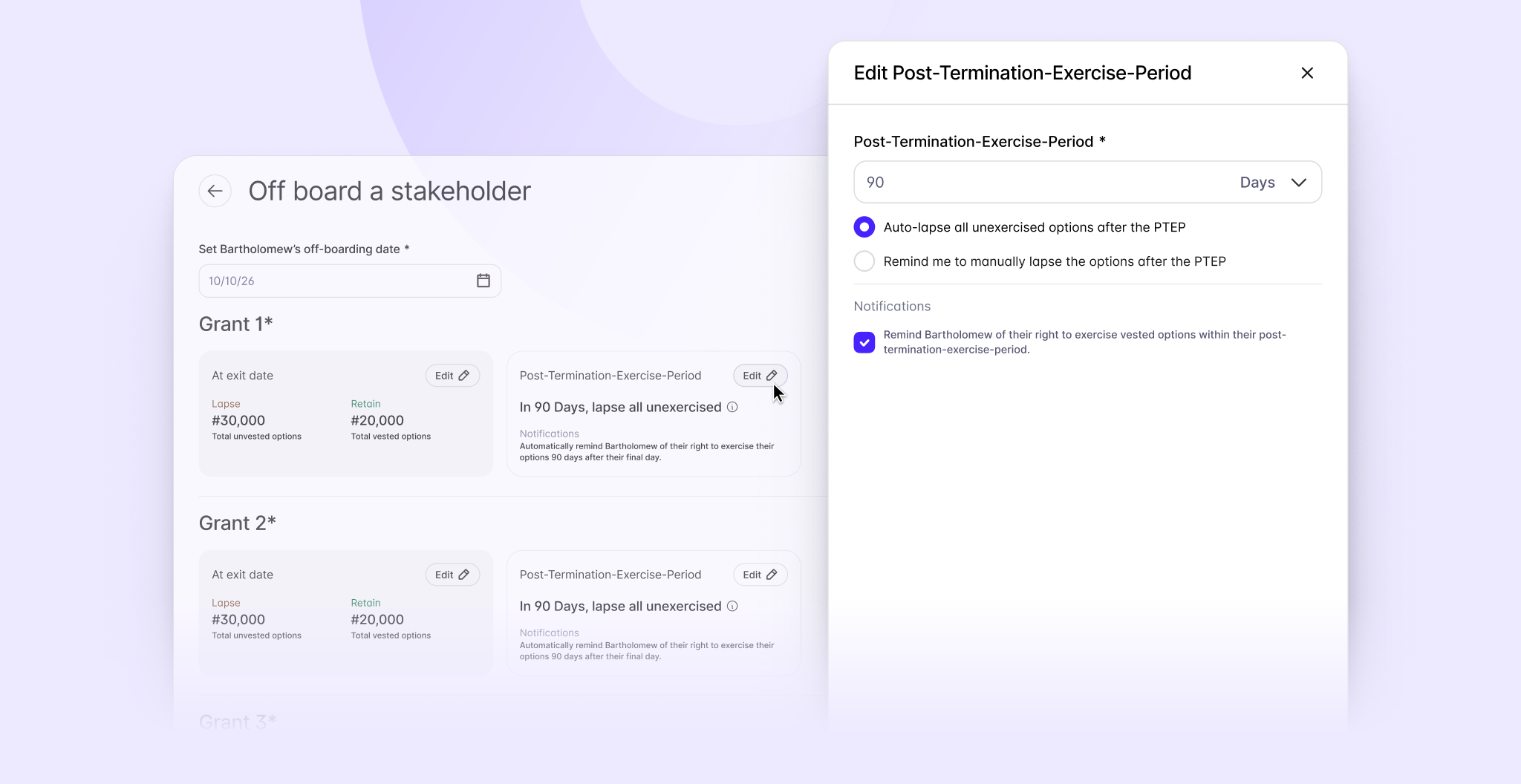Go back using the arrow button
Screen dimensions: 1521x784
pyautogui.click(x=215, y=191)
